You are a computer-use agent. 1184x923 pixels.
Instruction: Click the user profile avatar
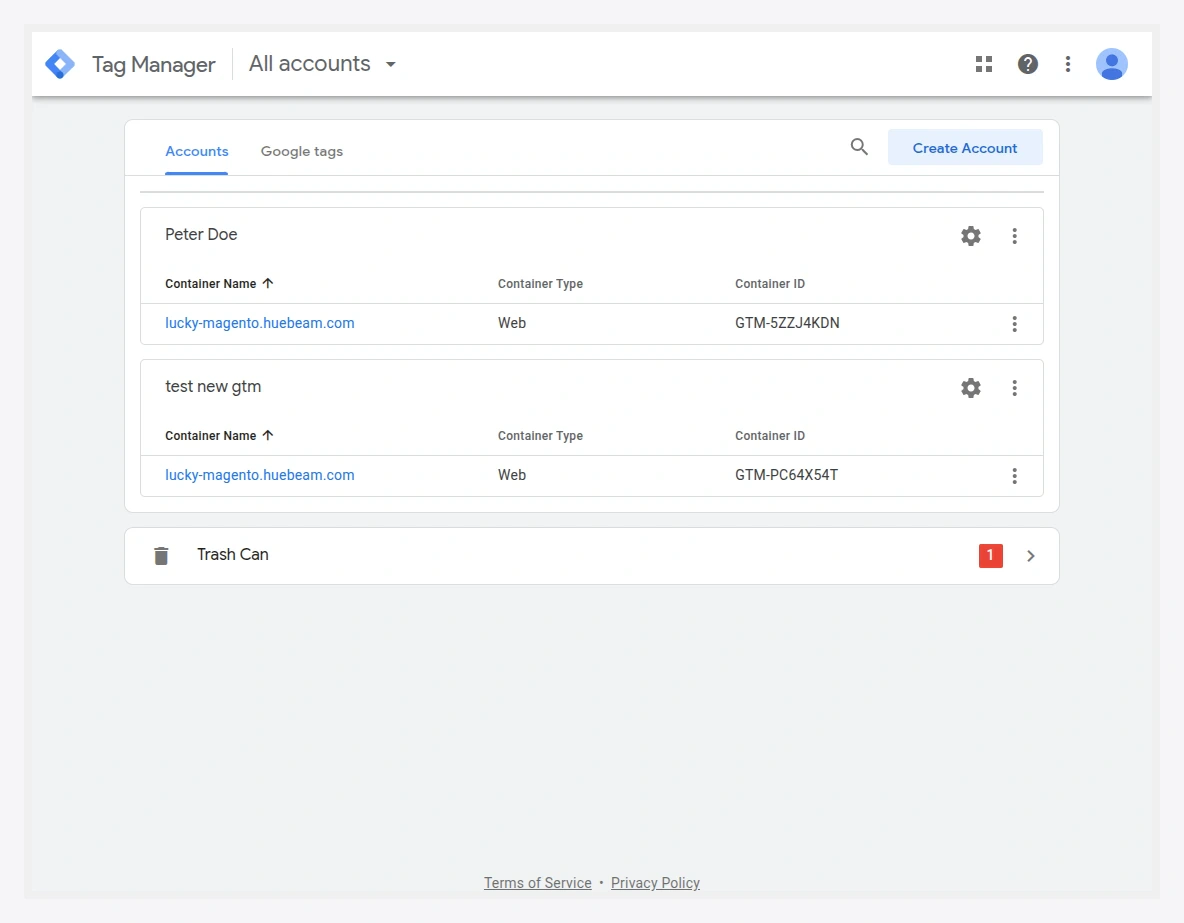pos(1112,64)
